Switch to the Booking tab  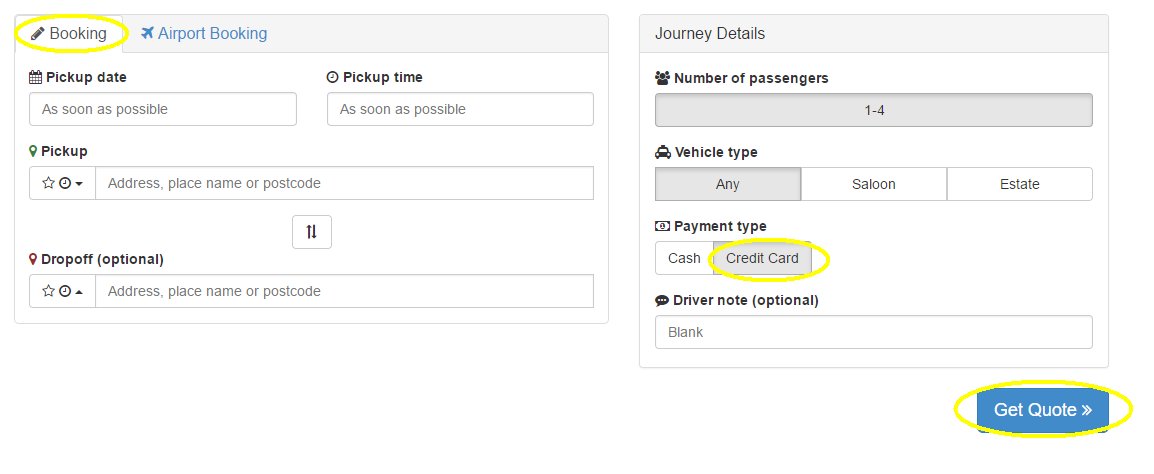point(69,33)
